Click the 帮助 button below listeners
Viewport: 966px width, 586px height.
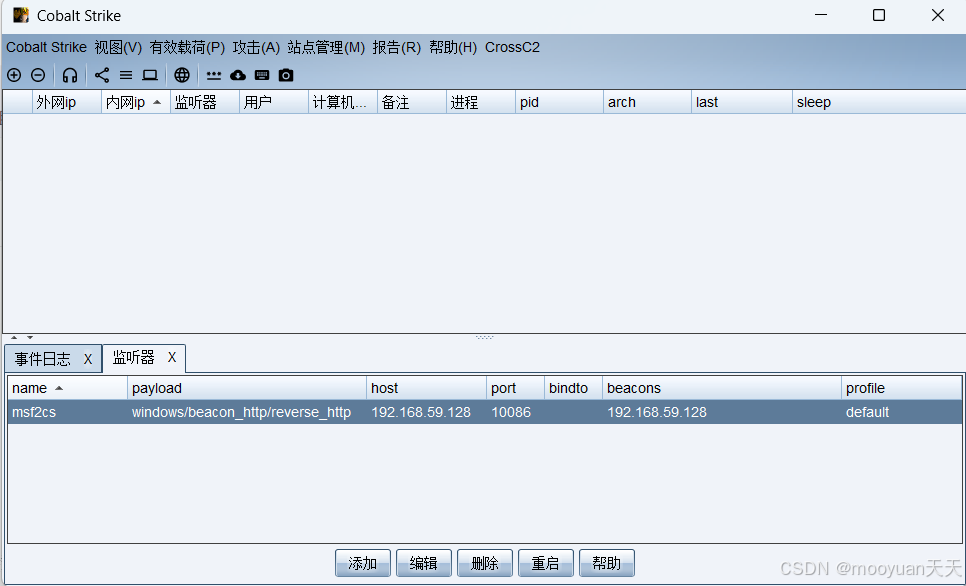pos(607,563)
